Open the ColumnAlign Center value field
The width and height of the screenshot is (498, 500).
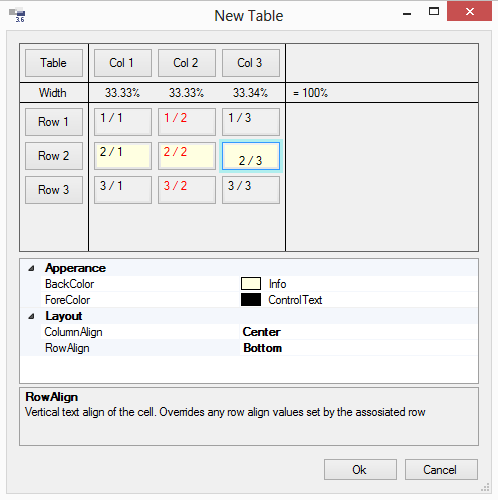(359, 332)
